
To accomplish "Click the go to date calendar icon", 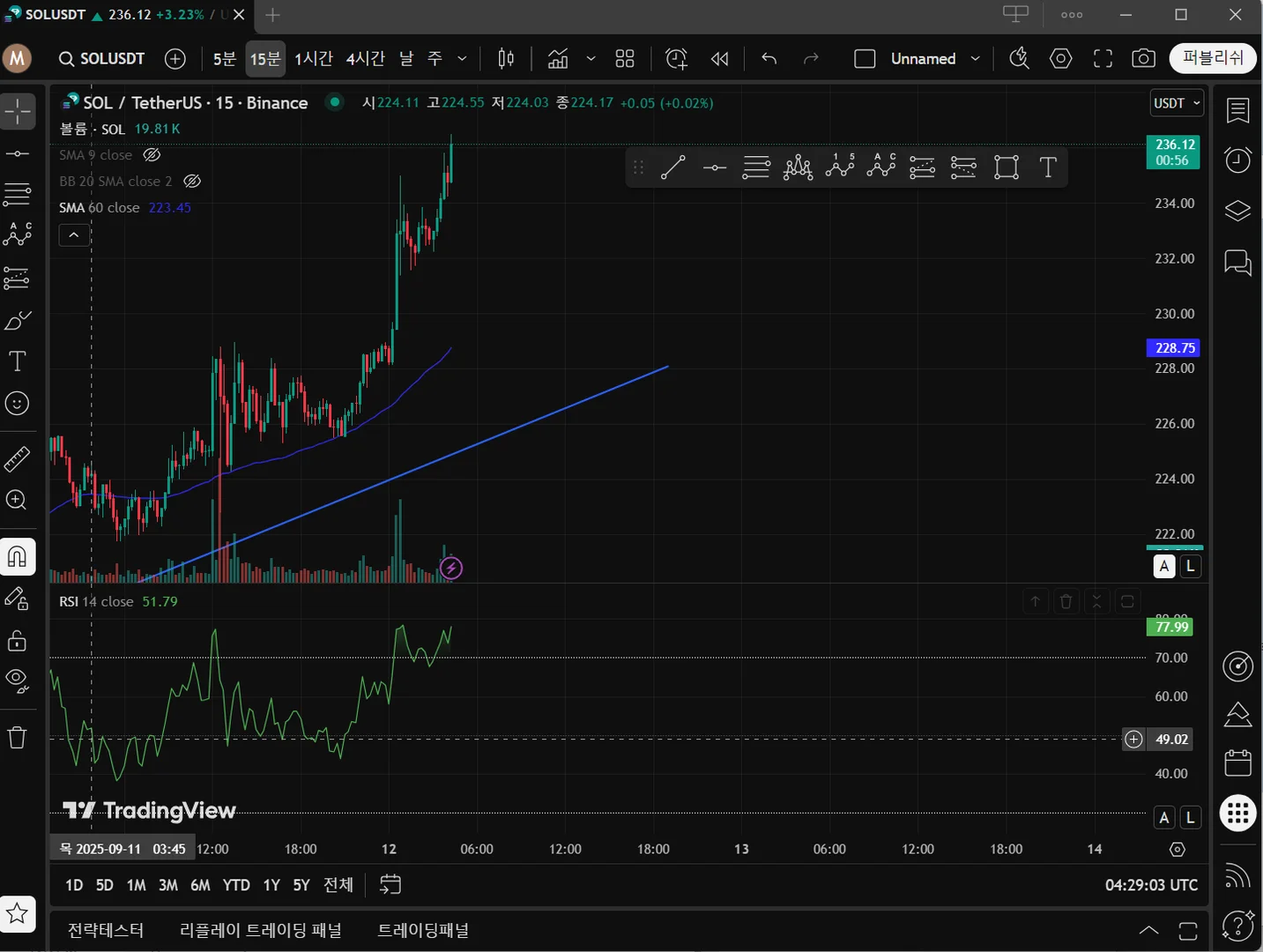I will (x=390, y=885).
